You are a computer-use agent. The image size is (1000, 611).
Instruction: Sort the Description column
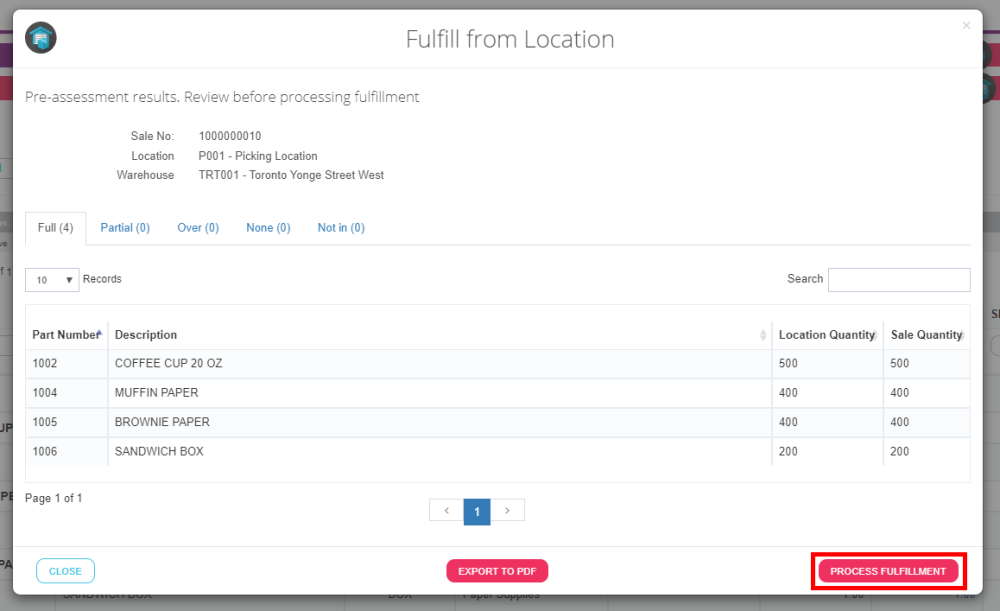(x=764, y=335)
